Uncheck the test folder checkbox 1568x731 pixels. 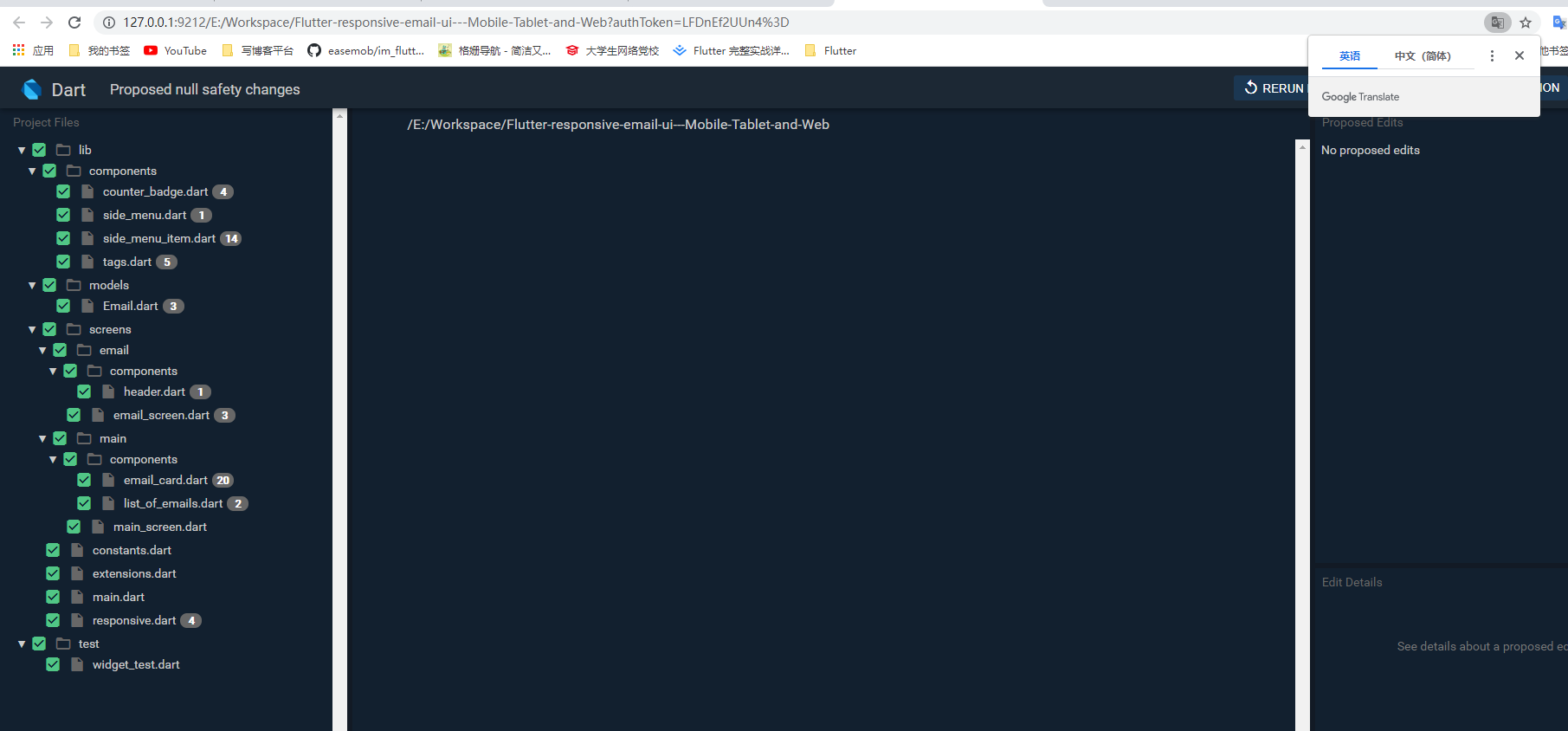pyautogui.click(x=39, y=644)
